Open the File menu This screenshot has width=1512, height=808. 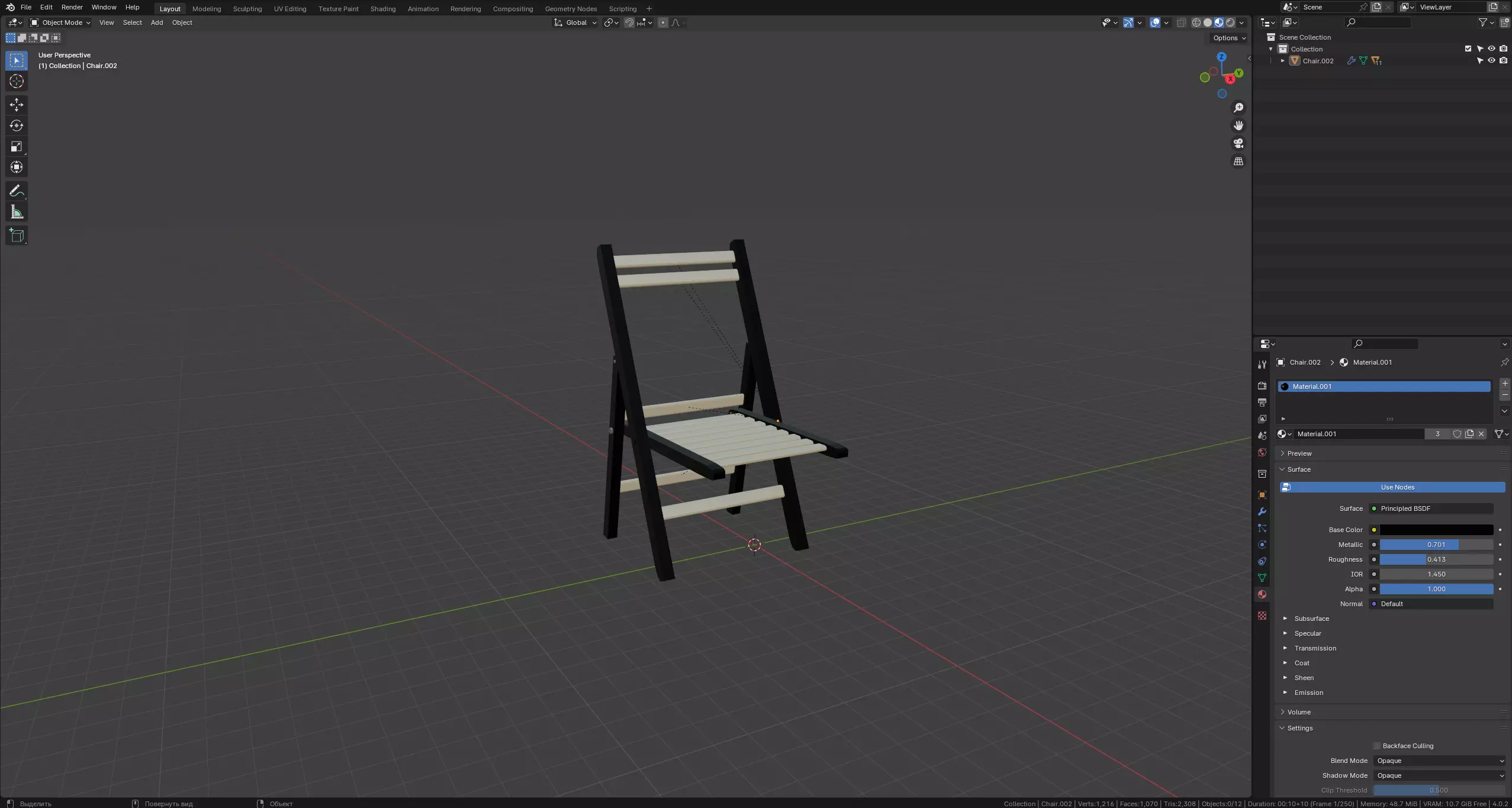coord(25,7)
